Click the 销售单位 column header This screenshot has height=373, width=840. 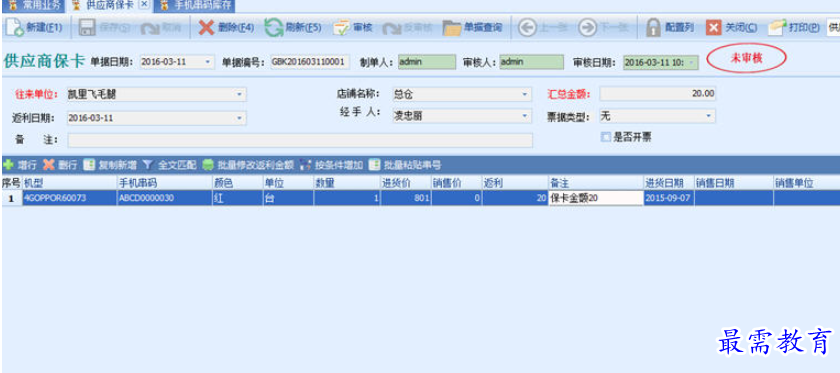[806, 183]
